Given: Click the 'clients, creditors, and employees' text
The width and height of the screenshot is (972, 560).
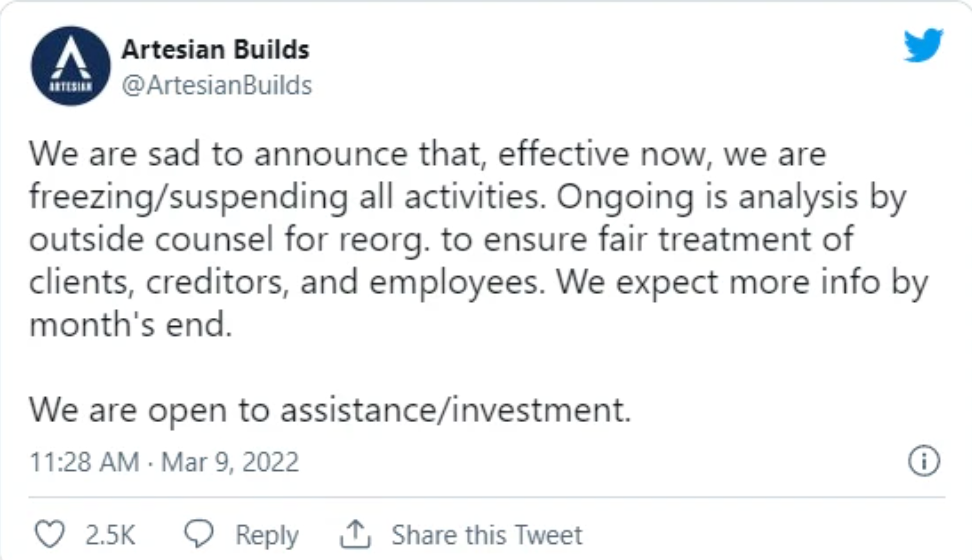Looking at the screenshot, I should (x=286, y=283).
